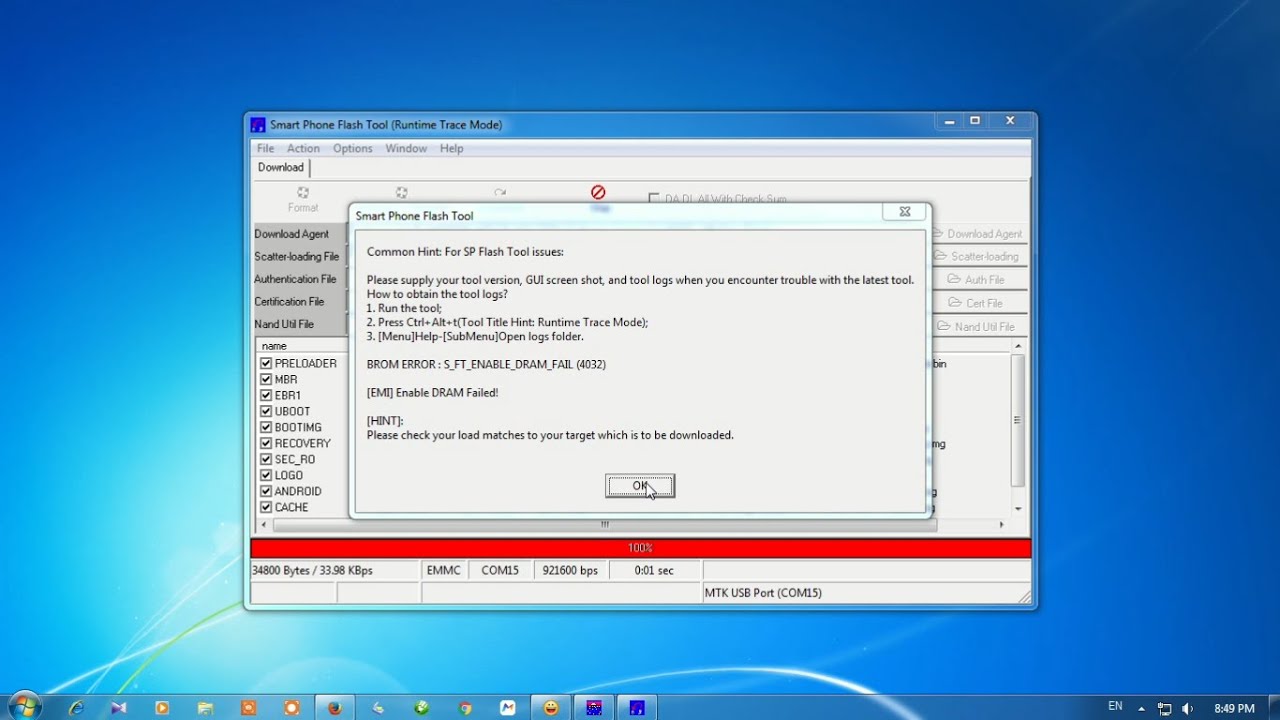The height and width of the screenshot is (720, 1280).
Task: Click the Flash Tool title bar app icon
Action: 258,125
